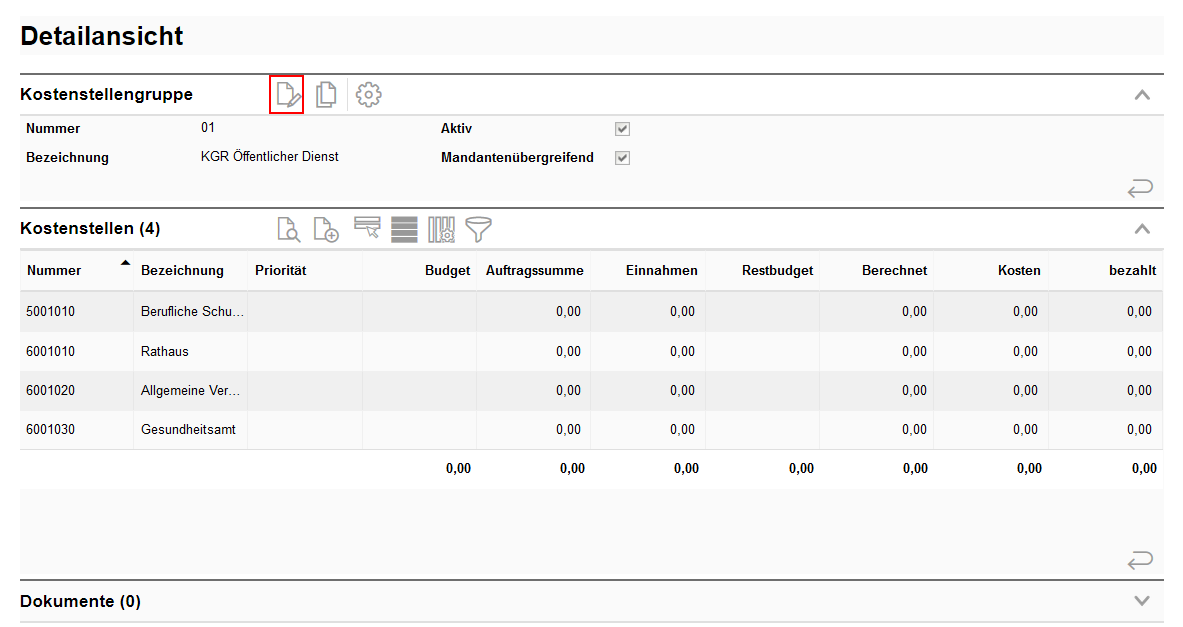Click the copy Kostenstellengruppe icon

[x=326, y=95]
